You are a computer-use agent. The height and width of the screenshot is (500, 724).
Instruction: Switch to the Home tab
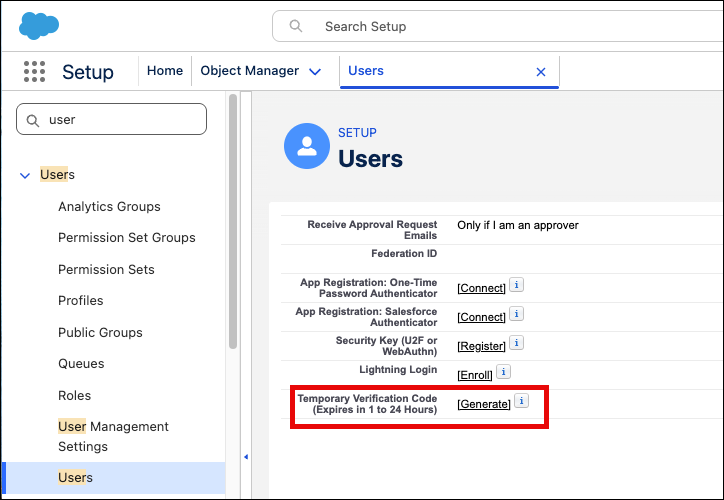click(x=165, y=71)
